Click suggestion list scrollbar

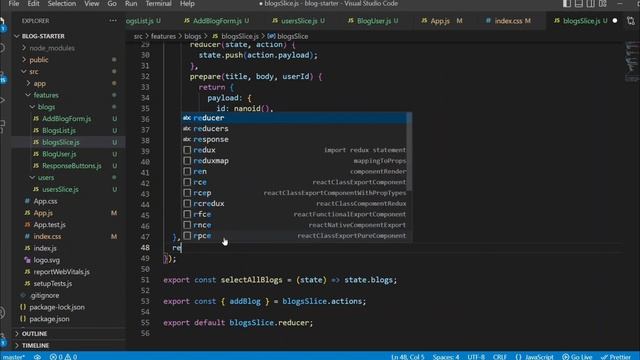tap(409, 152)
